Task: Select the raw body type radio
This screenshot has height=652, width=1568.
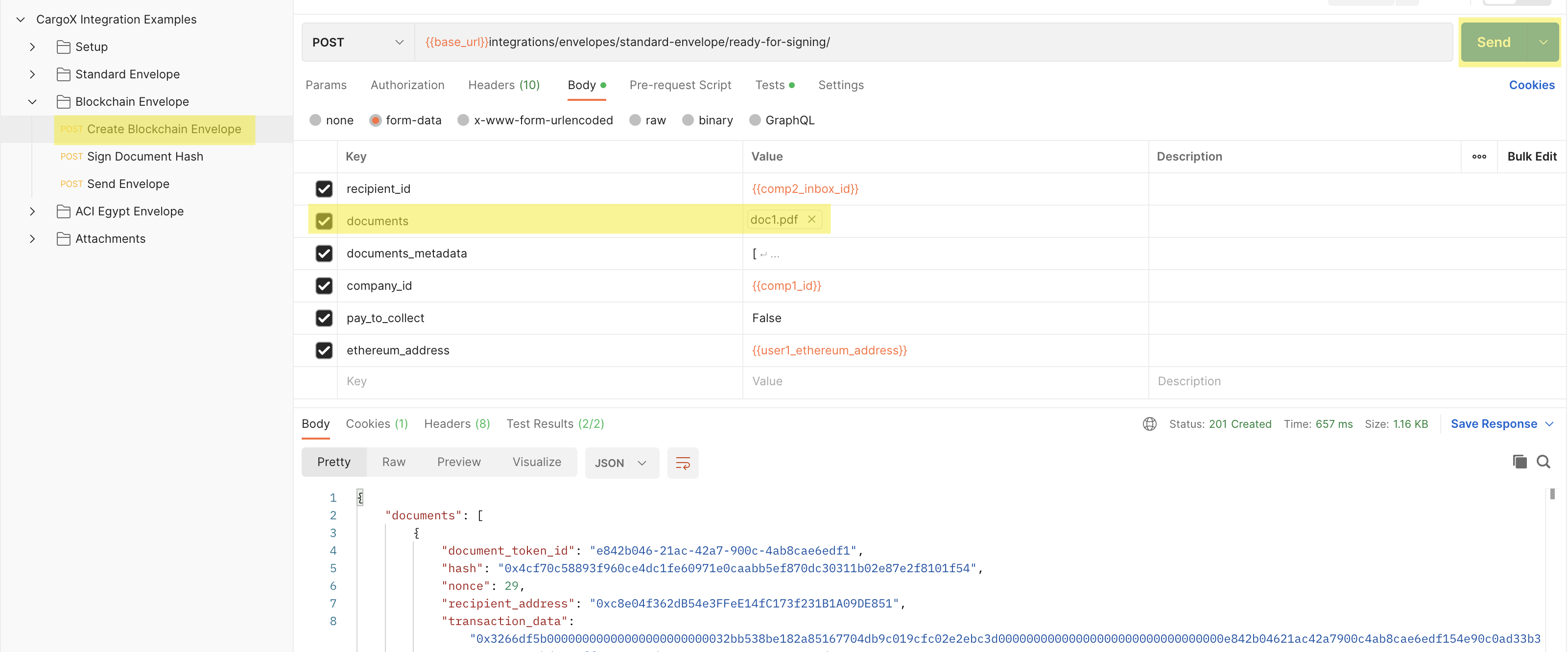Action: [x=635, y=120]
